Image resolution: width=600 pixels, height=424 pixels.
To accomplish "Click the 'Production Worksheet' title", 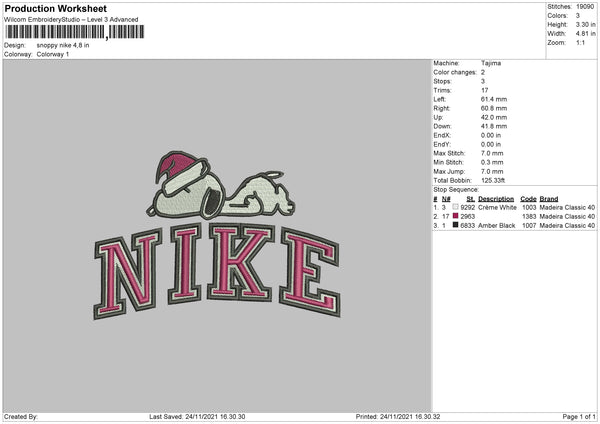I will (x=55, y=8).
